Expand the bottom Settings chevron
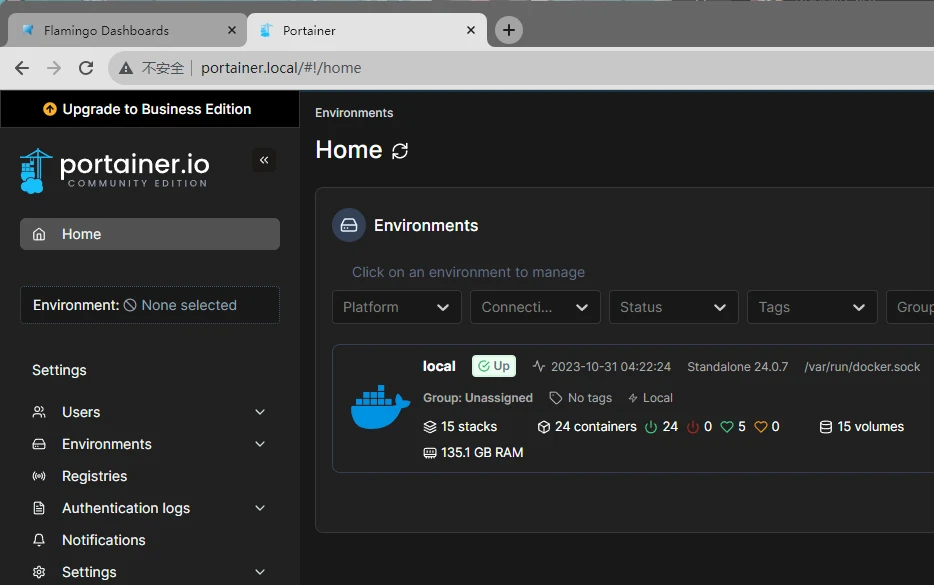This screenshot has height=585, width=934. pos(260,572)
